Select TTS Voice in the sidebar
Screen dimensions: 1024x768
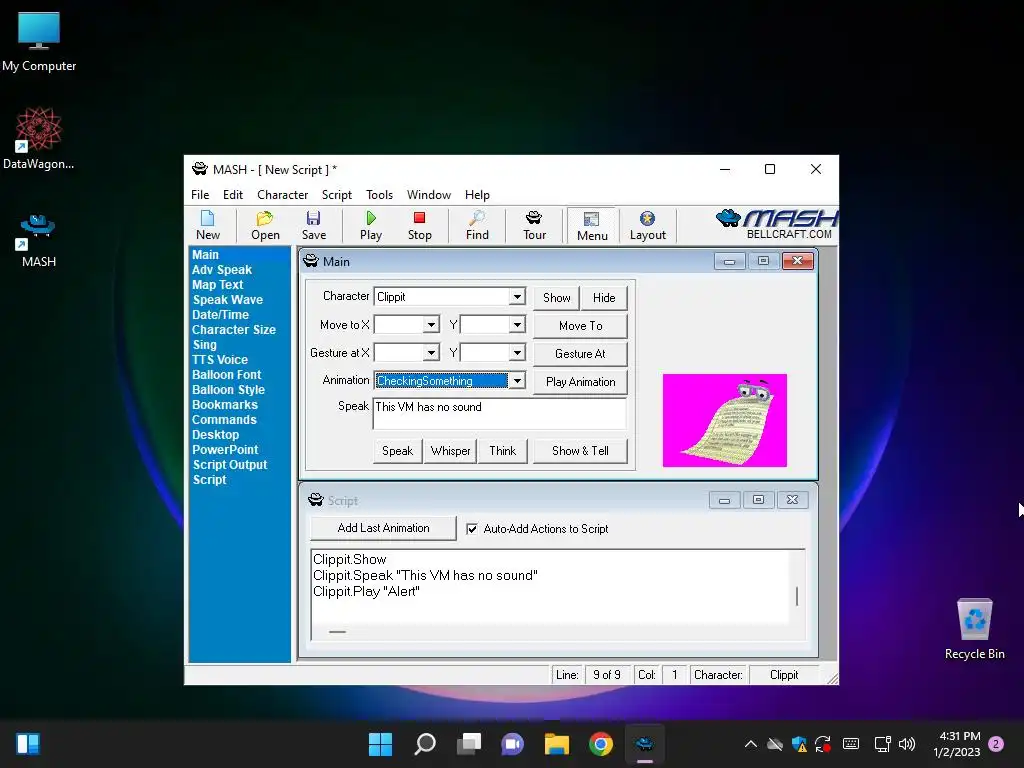pyautogui.click(x=220, y=360)
